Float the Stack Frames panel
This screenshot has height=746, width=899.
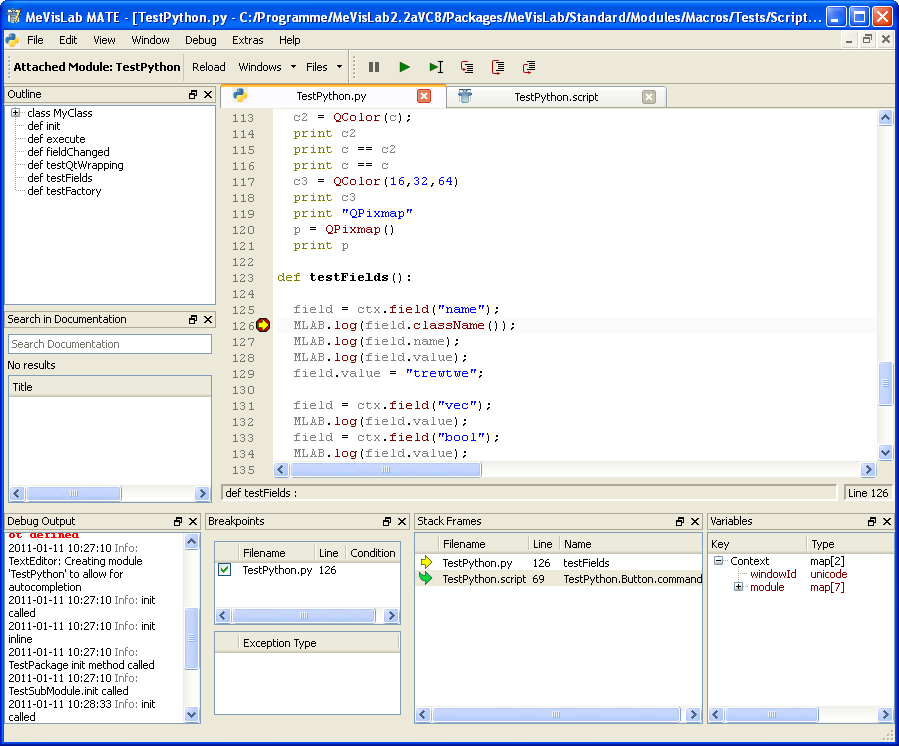[x=680, y=521]
